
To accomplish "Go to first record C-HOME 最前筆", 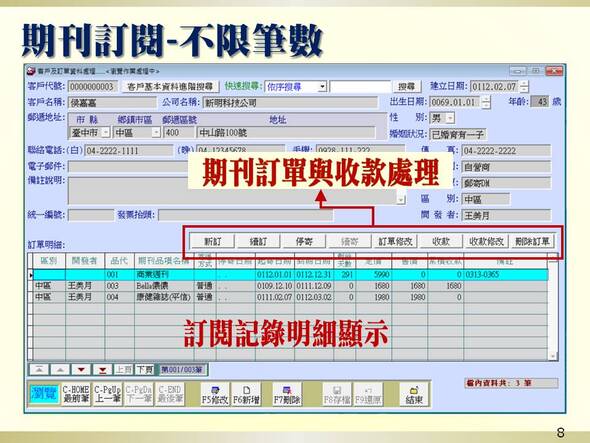I will pyautogui.click(x=76, y=394).
